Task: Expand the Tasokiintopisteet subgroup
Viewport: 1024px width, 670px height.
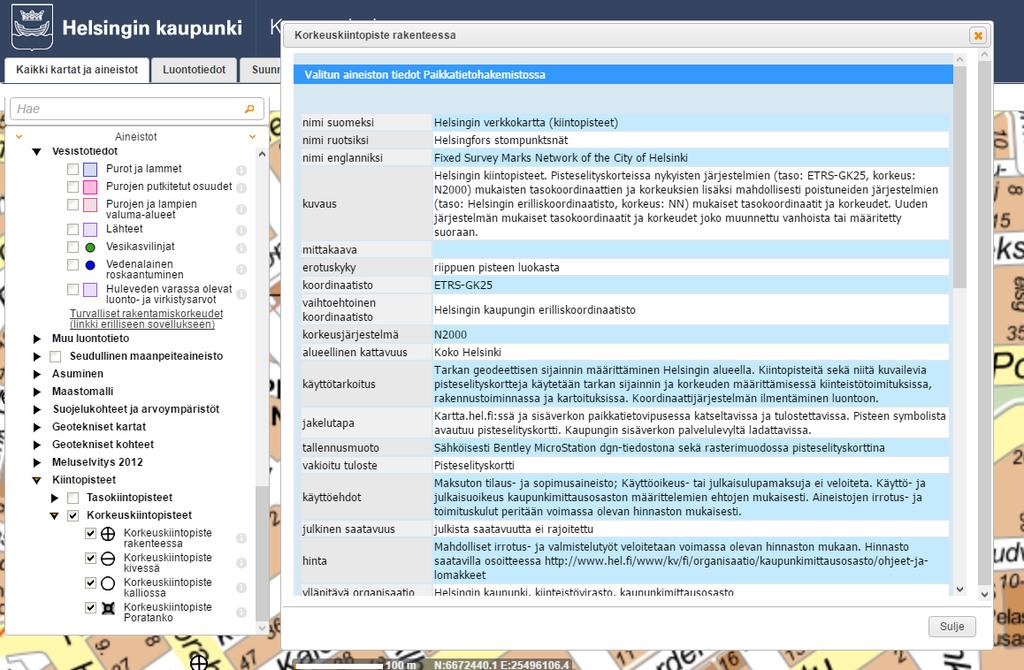Action: (55, 498)
